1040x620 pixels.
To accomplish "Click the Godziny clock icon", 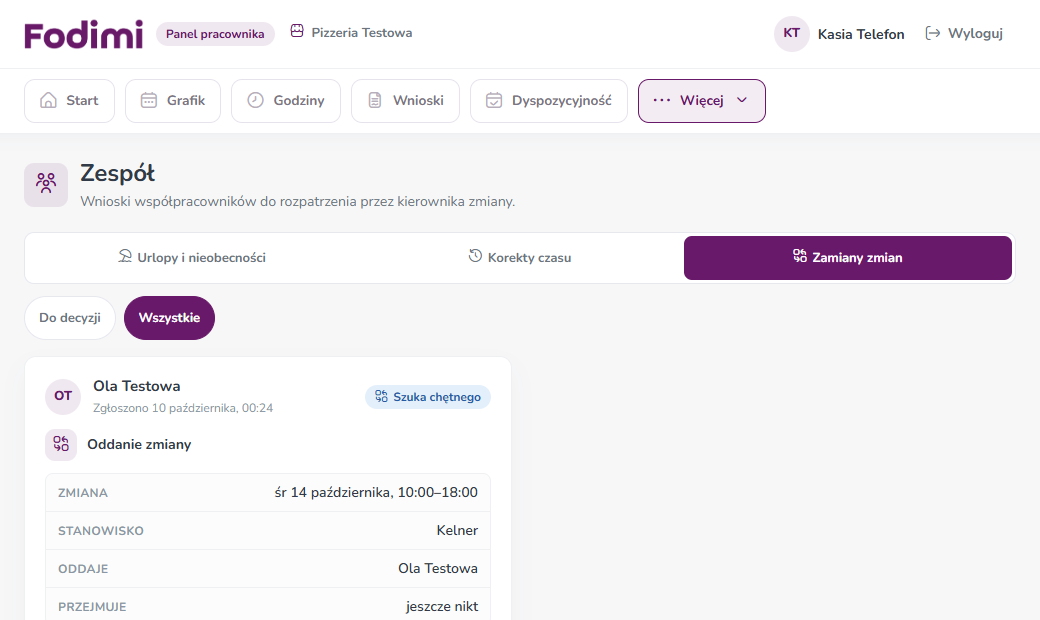I will pyautogui.click(x=255, y=100).
